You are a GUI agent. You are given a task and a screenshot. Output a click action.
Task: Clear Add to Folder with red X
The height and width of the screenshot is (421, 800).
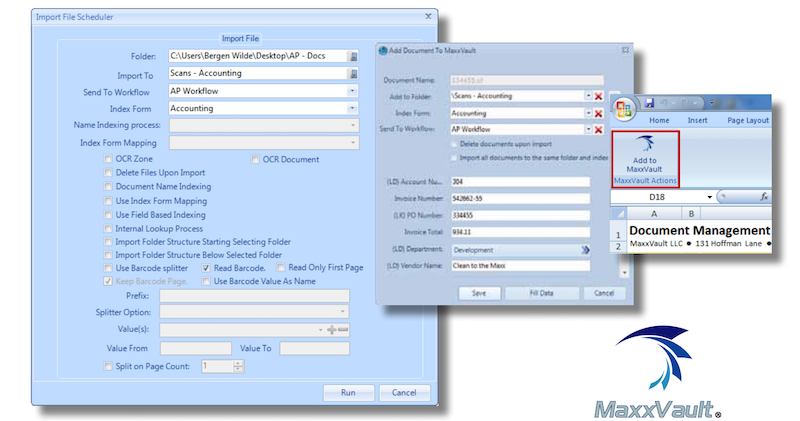[x=598, y=96]
